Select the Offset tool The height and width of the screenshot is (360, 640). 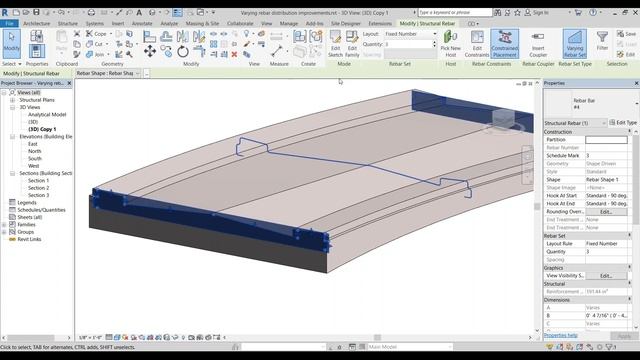click(166, 36)
